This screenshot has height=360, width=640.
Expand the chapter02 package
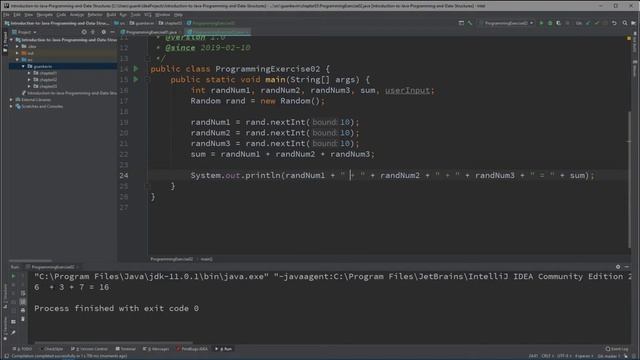click(x=29, y=80)
